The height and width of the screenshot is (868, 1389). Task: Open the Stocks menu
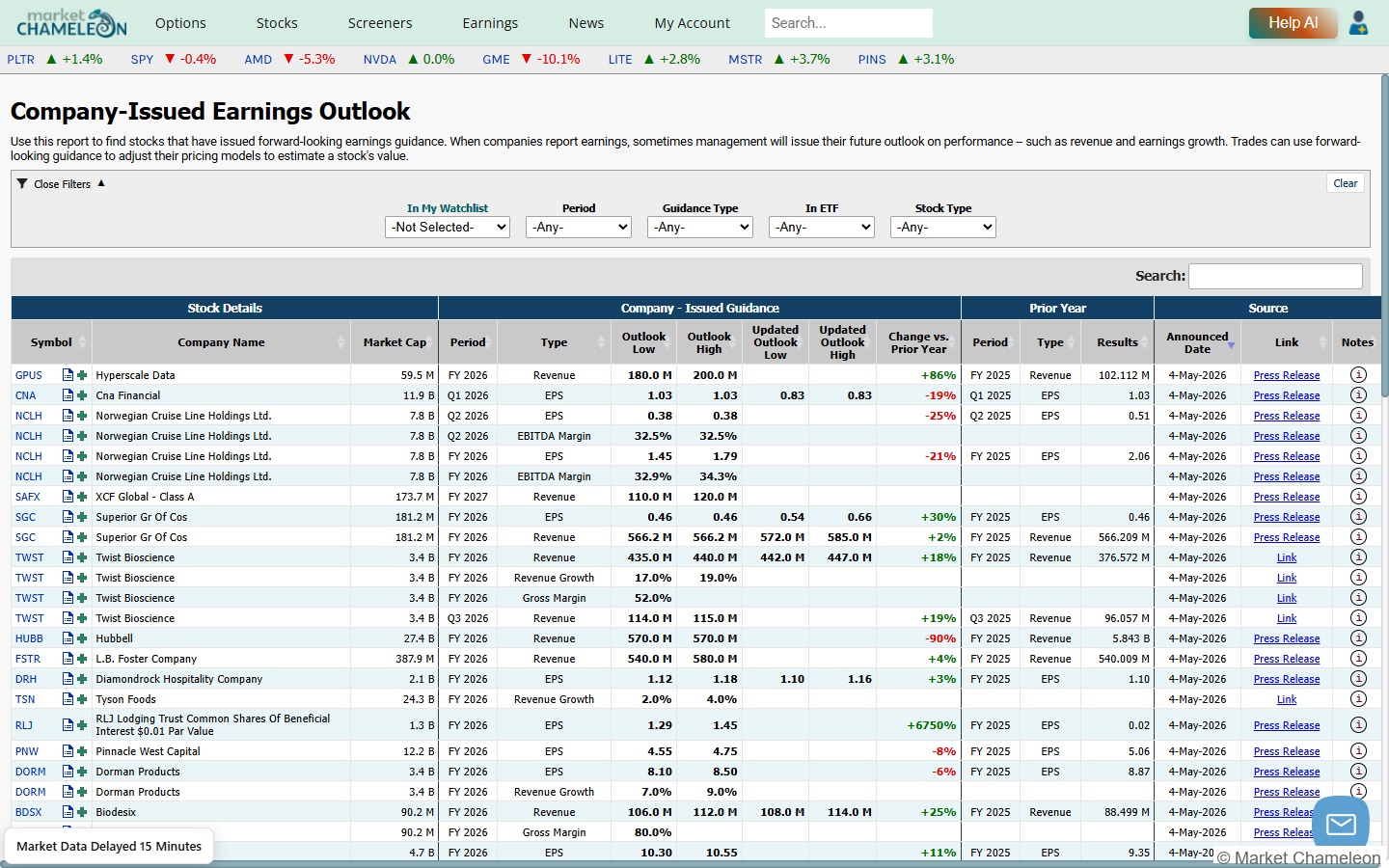(277, 23)
